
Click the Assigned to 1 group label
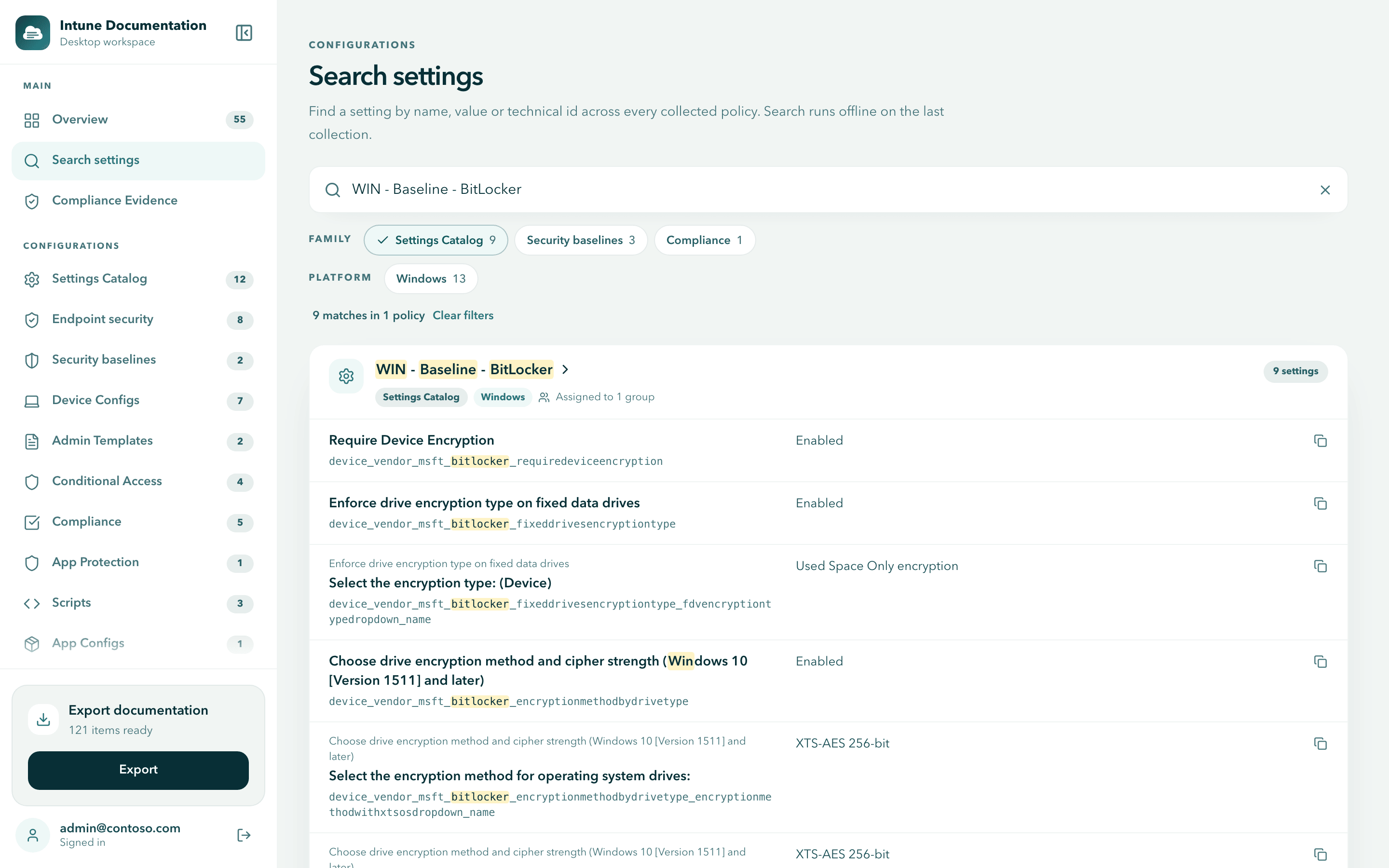coord(605,397)
